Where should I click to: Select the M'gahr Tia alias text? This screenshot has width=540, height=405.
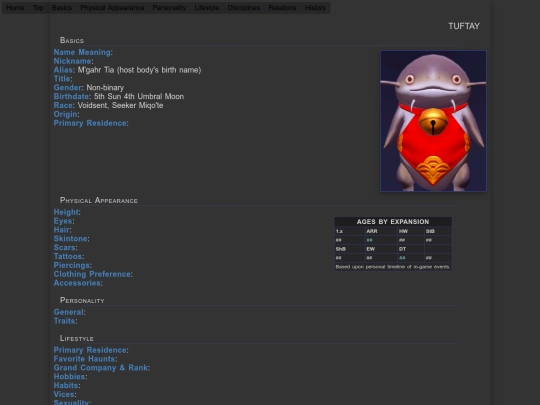(x=139, y=70)
